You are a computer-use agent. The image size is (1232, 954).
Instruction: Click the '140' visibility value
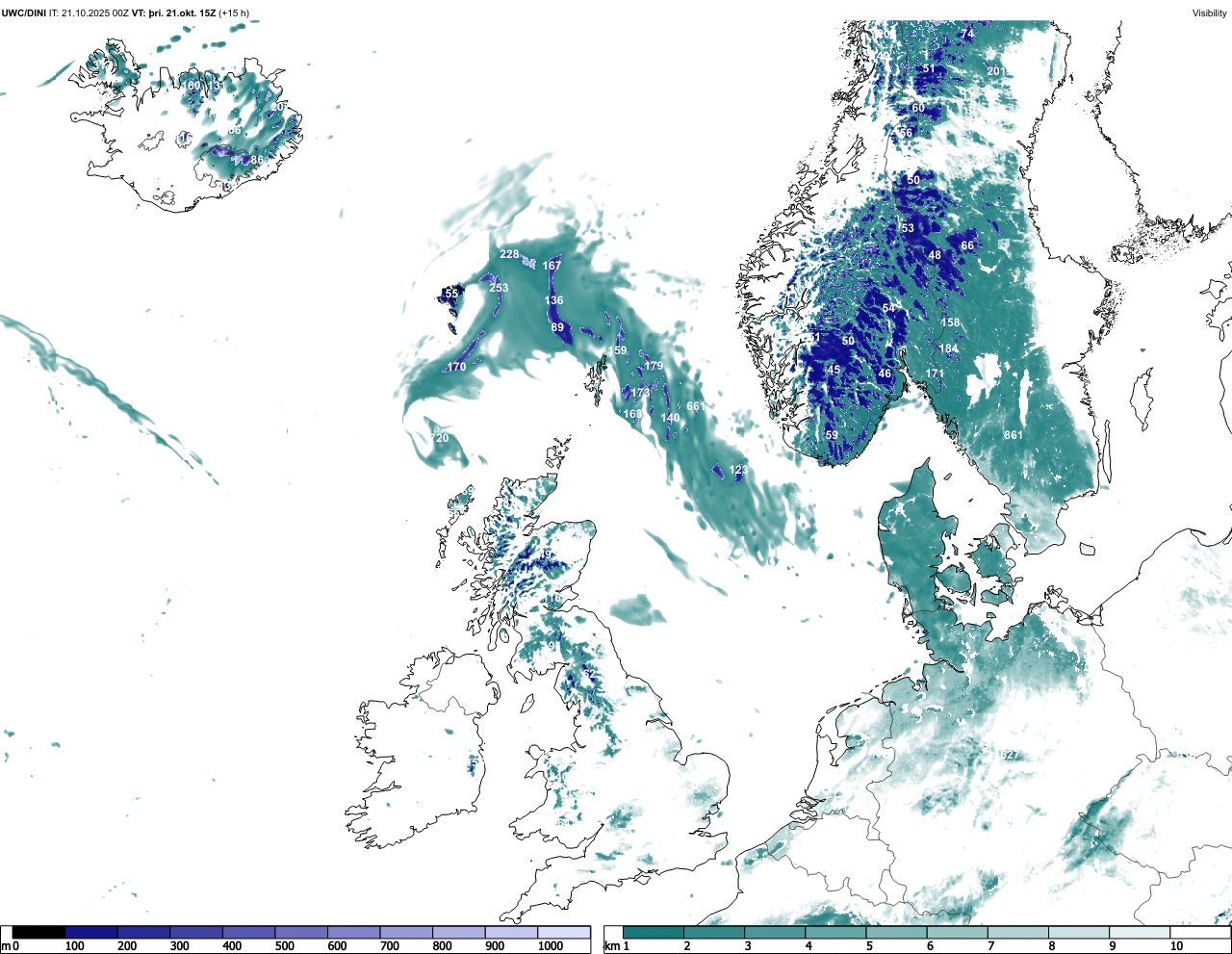pos(670,418)
